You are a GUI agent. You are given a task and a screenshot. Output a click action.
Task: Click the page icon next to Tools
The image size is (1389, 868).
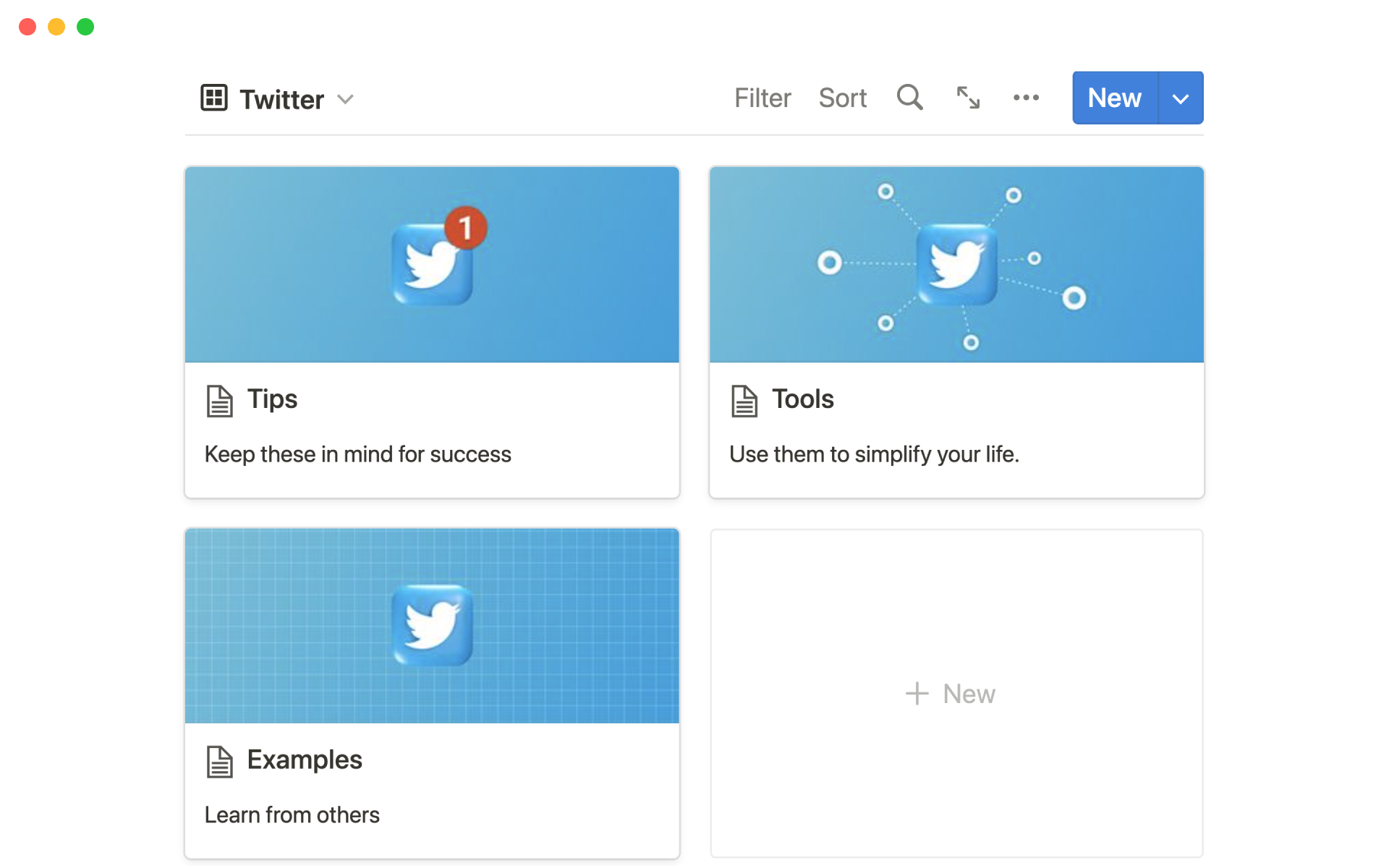click(744, 401)
